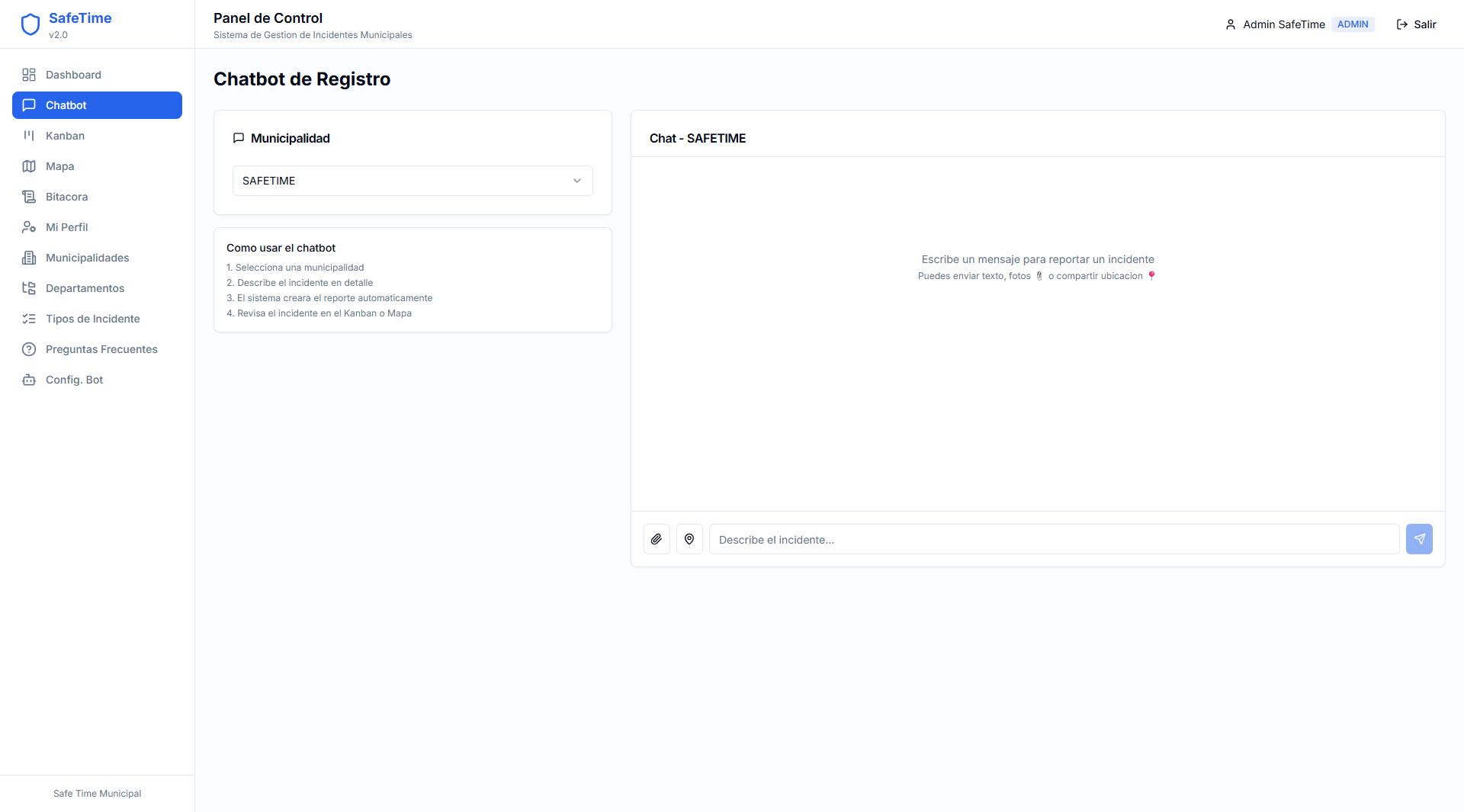The width and height of the screenshot is (1464, 812).
Task: Click step '1. Selecciona una municipalidad'
Action: (x=295, y=268)
